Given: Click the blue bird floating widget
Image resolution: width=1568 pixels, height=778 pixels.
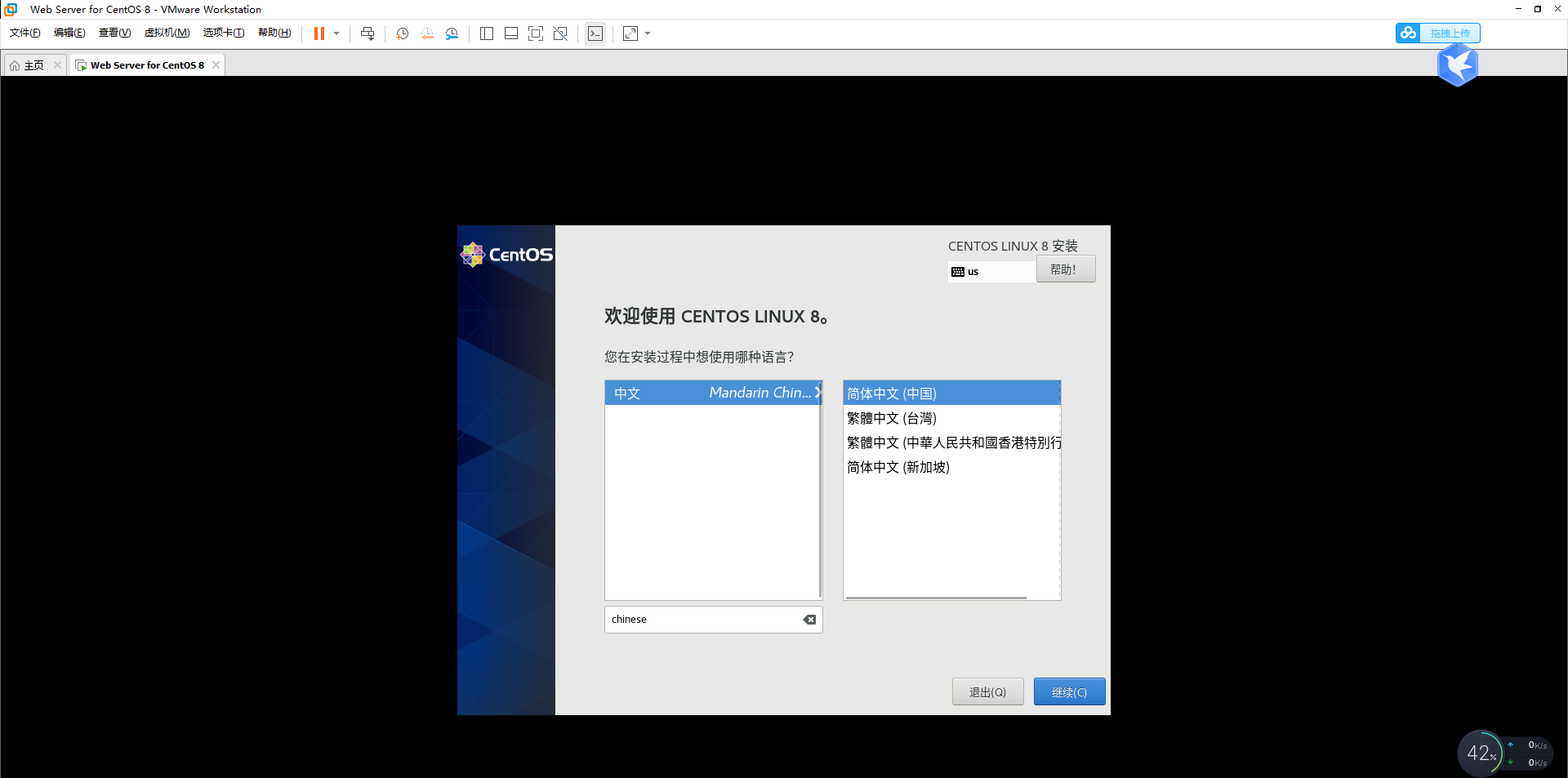Looking at the screenshot, I should click(x=1458, y=64).
